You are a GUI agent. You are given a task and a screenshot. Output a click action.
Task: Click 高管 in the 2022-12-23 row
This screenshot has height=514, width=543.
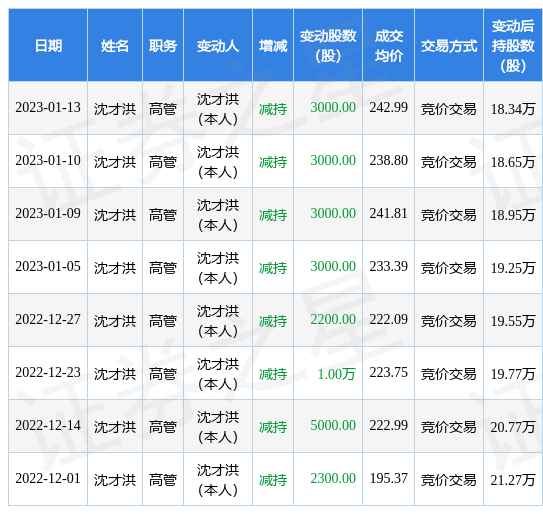(163, 374)
